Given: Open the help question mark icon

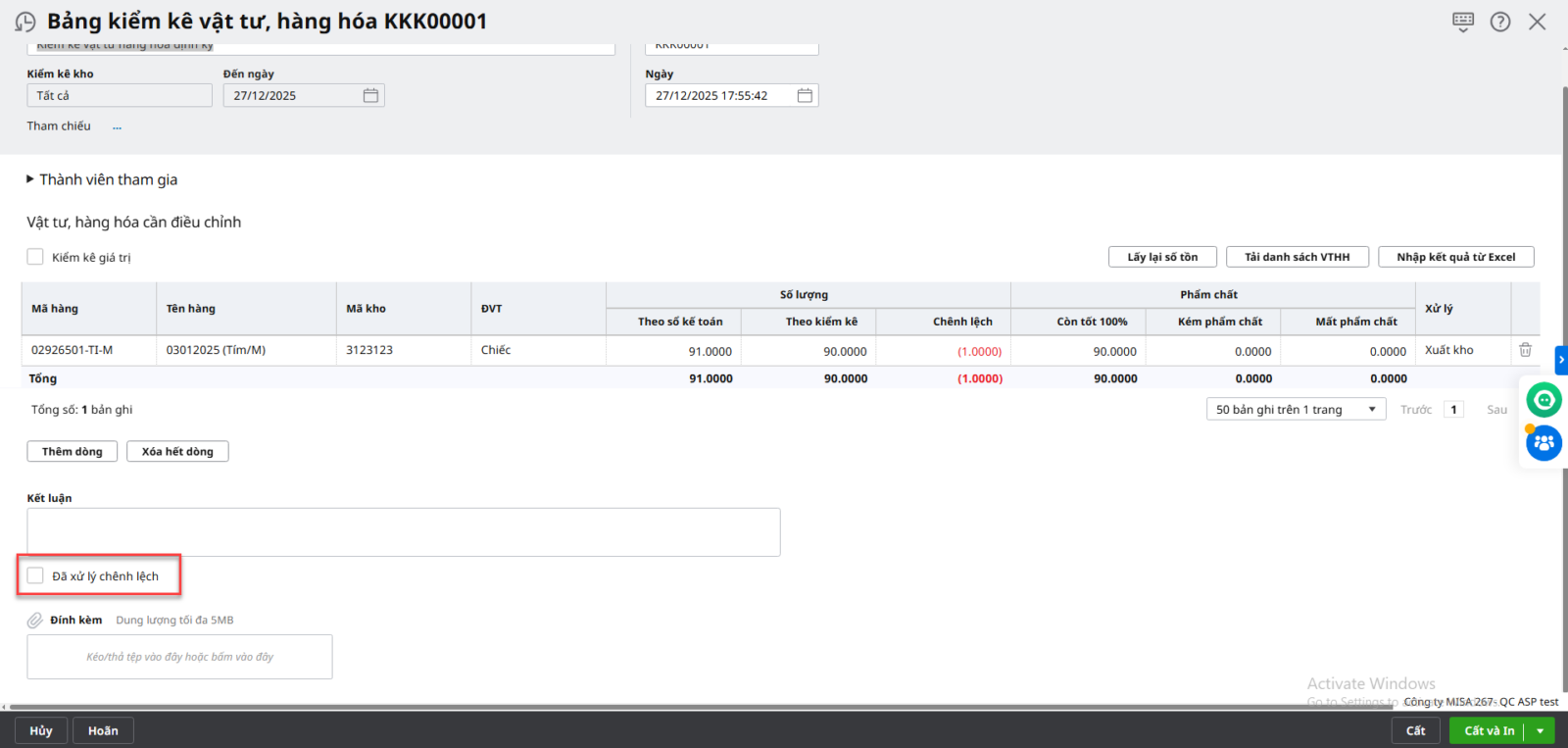Looking at the screenshot, I should click(1500, 22).
